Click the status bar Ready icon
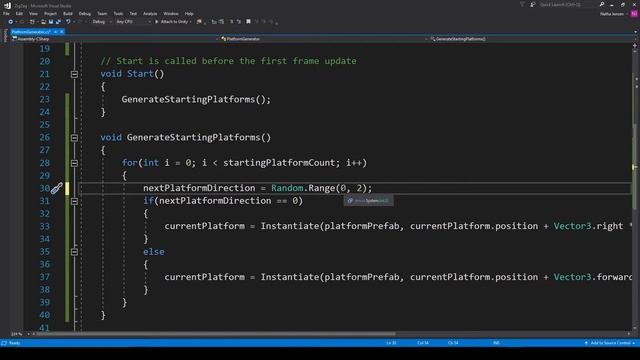The height and width of the screenshot is (360, 640). (x=4, y=343)
